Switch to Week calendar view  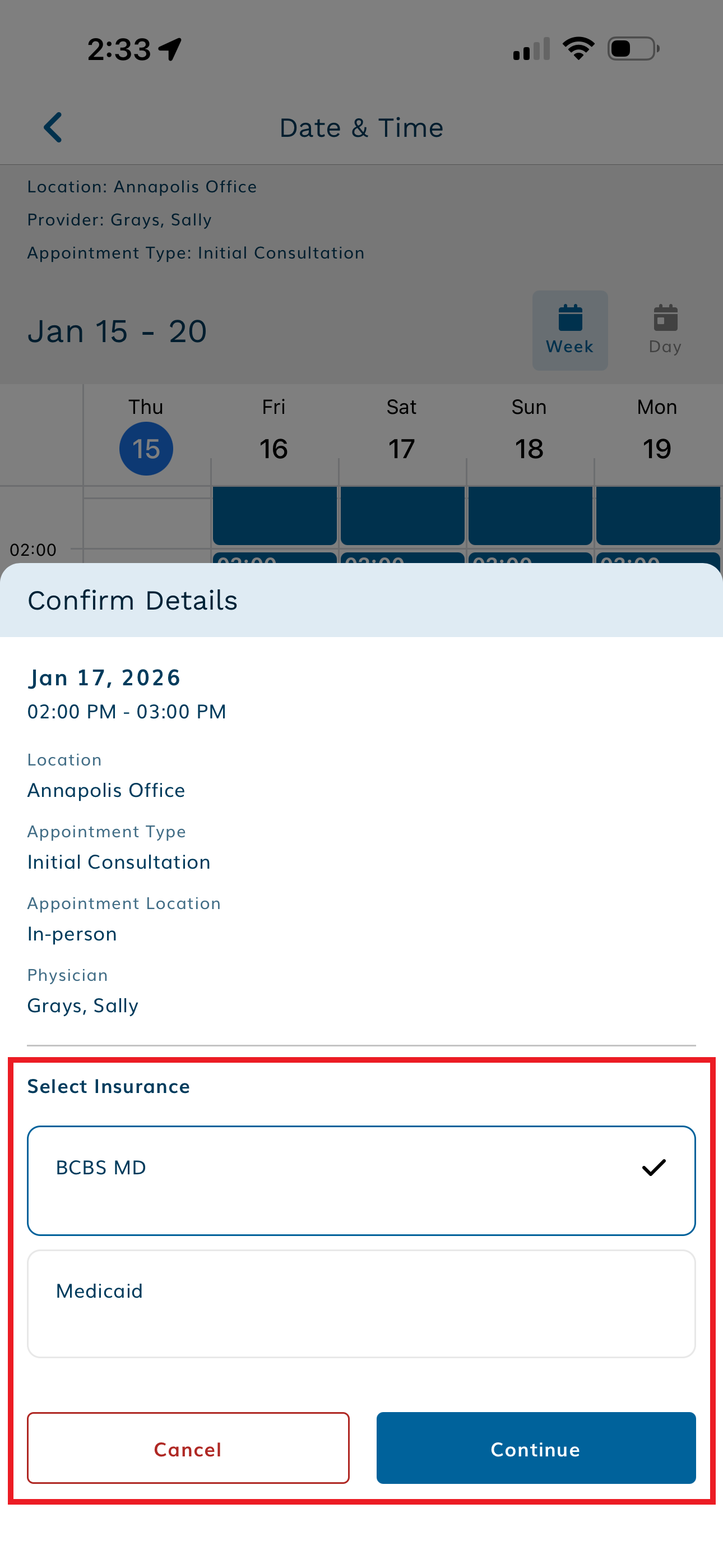pyautogui.click(x=569, y=330)
